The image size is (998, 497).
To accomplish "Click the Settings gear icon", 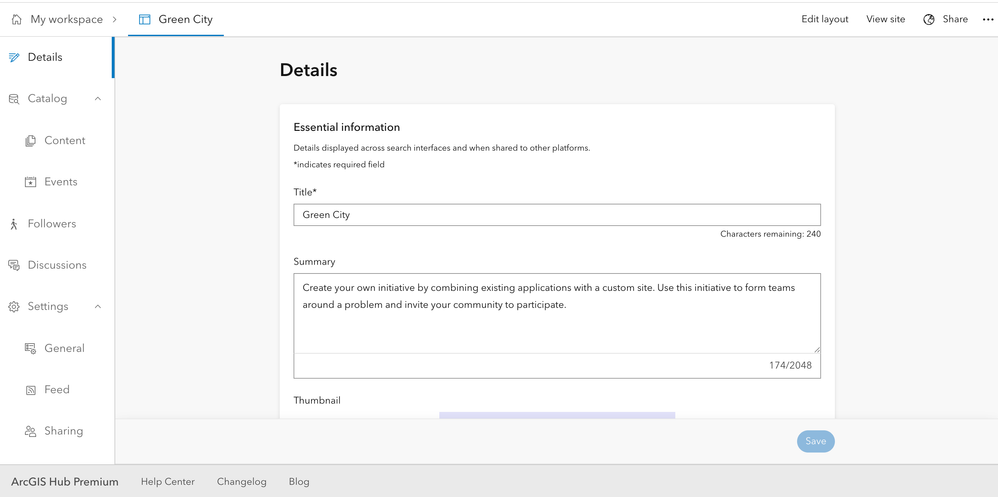I will [14, 307].
